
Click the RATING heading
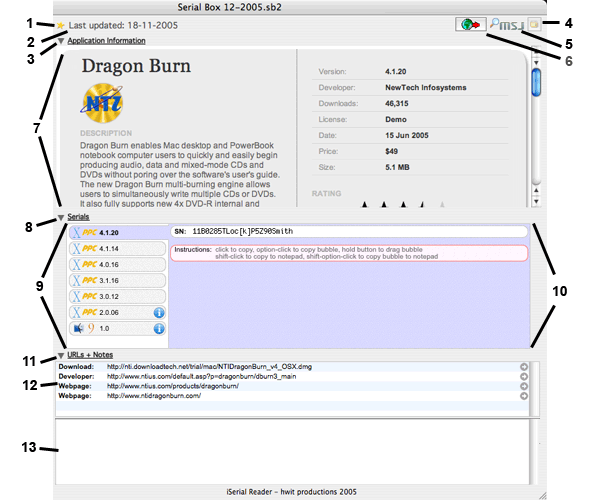point(326,194)
